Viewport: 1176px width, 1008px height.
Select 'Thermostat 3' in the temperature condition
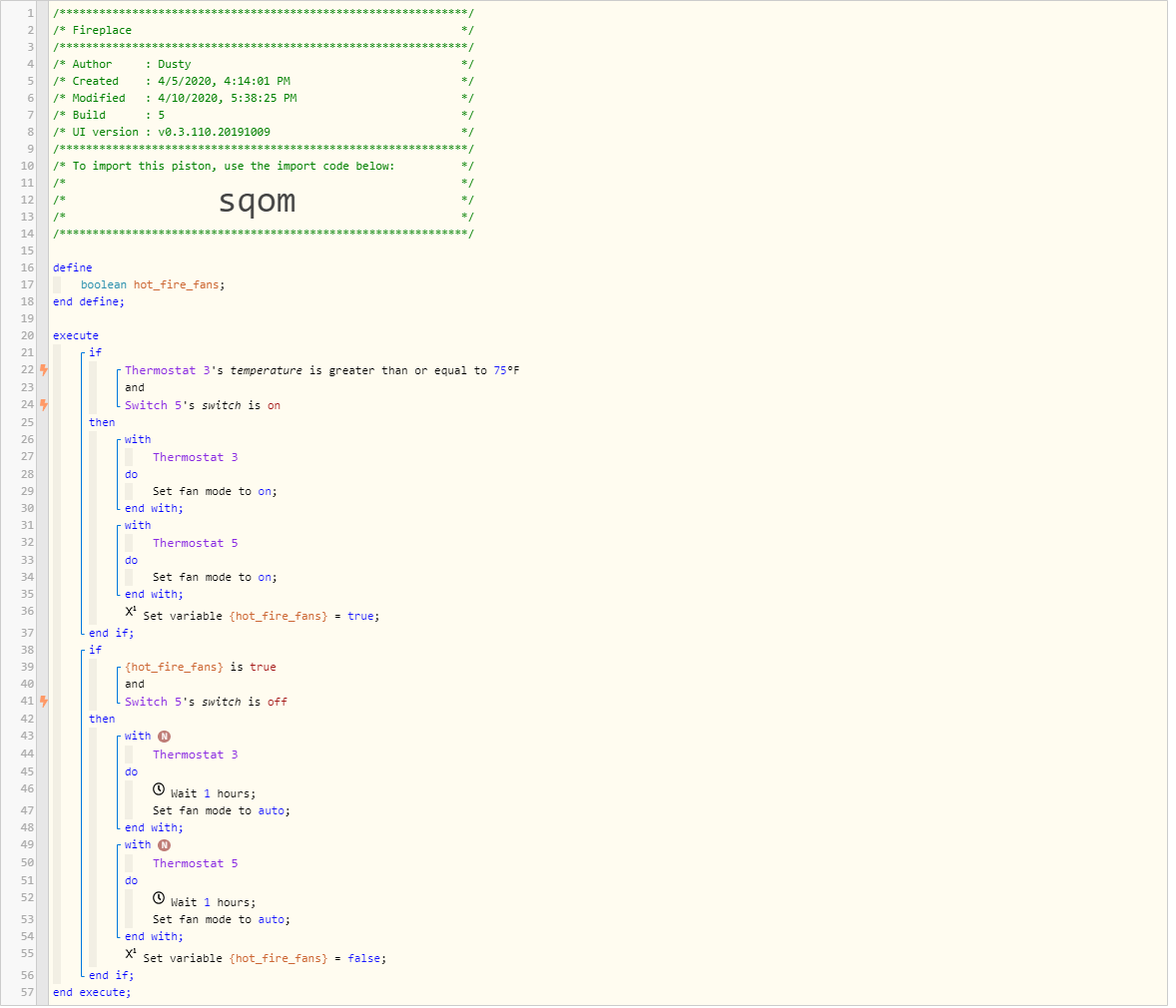coord(168,370)
